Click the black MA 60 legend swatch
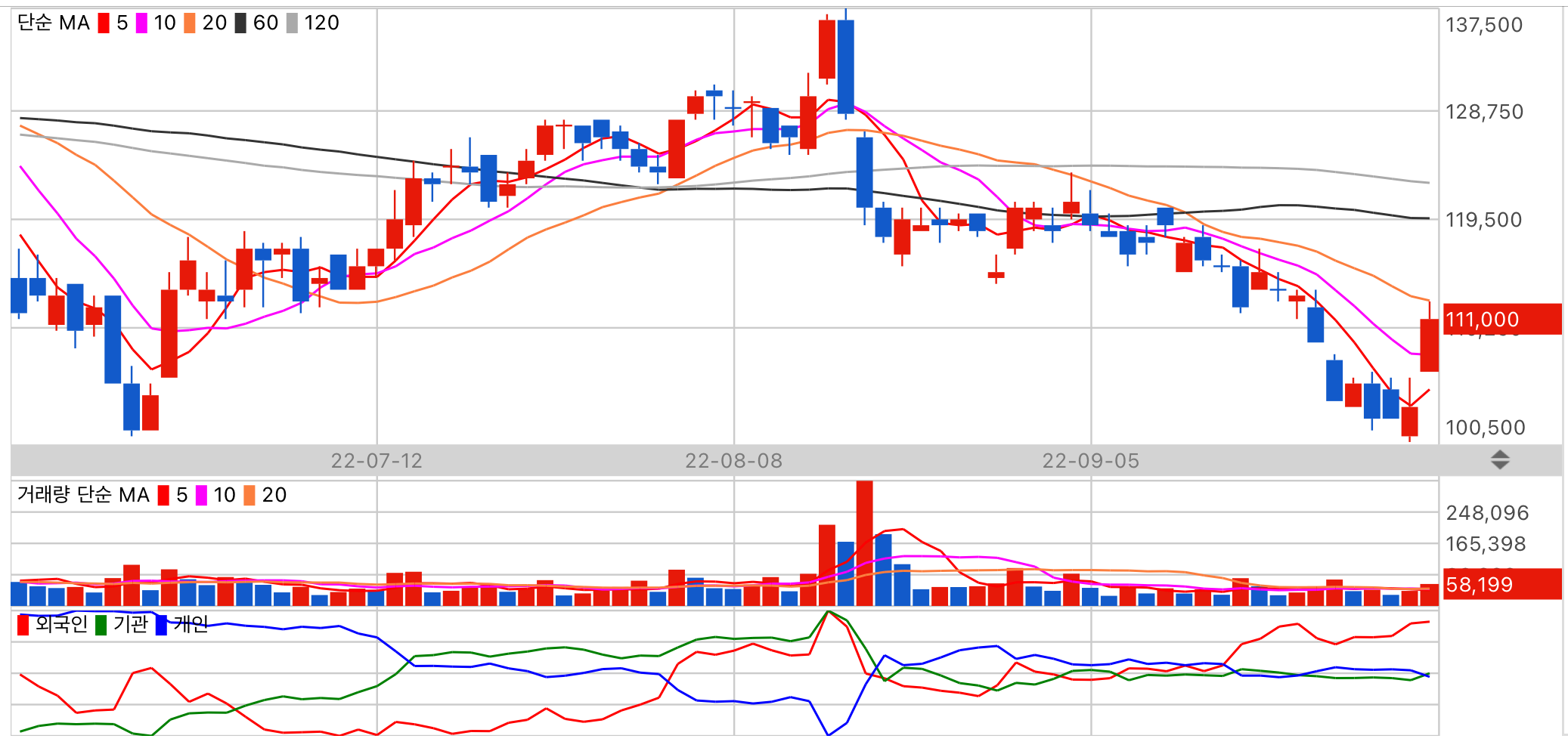The image size is (1568, 748). click(240, 23)
